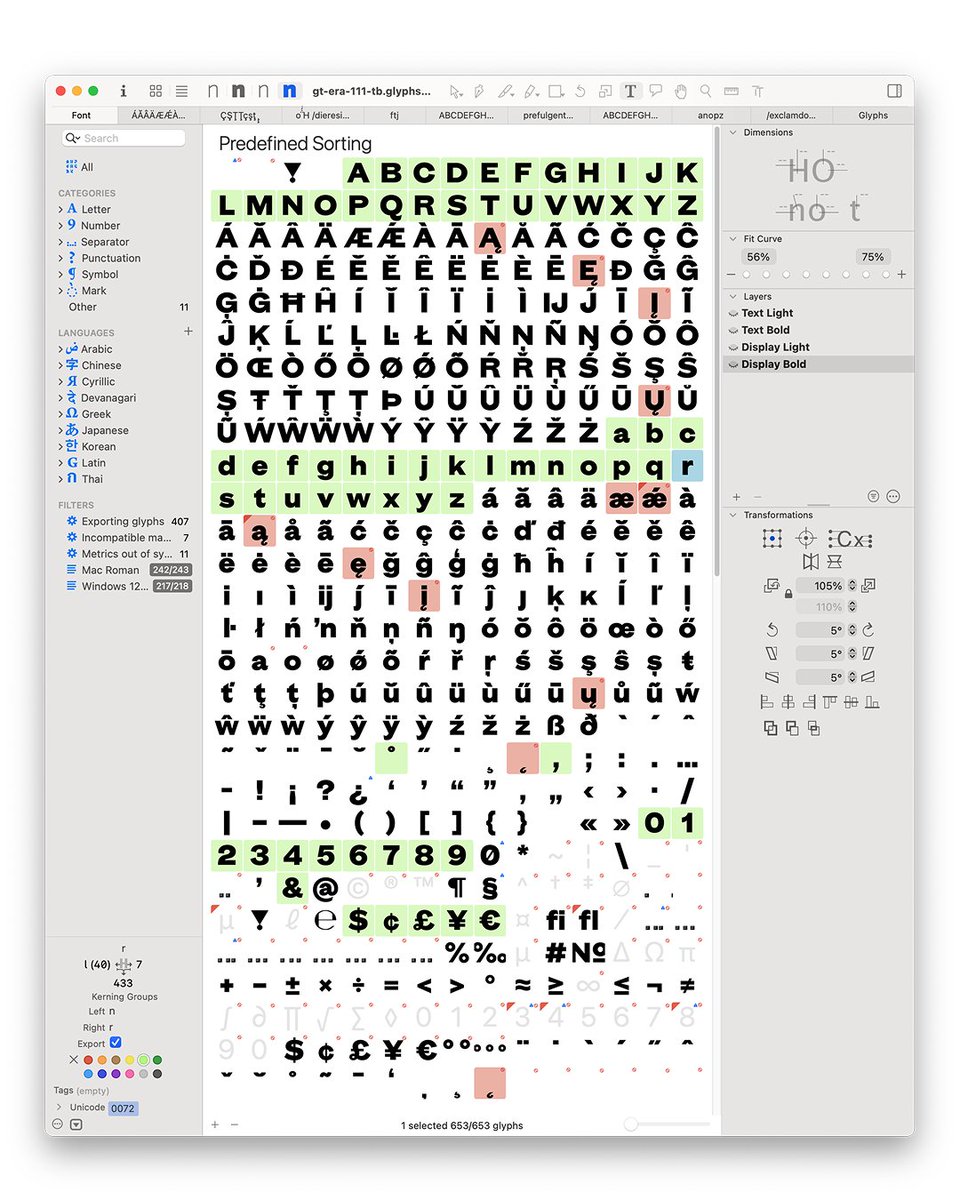Pick the purple glyph color swatch

[x=116, y=1074]
